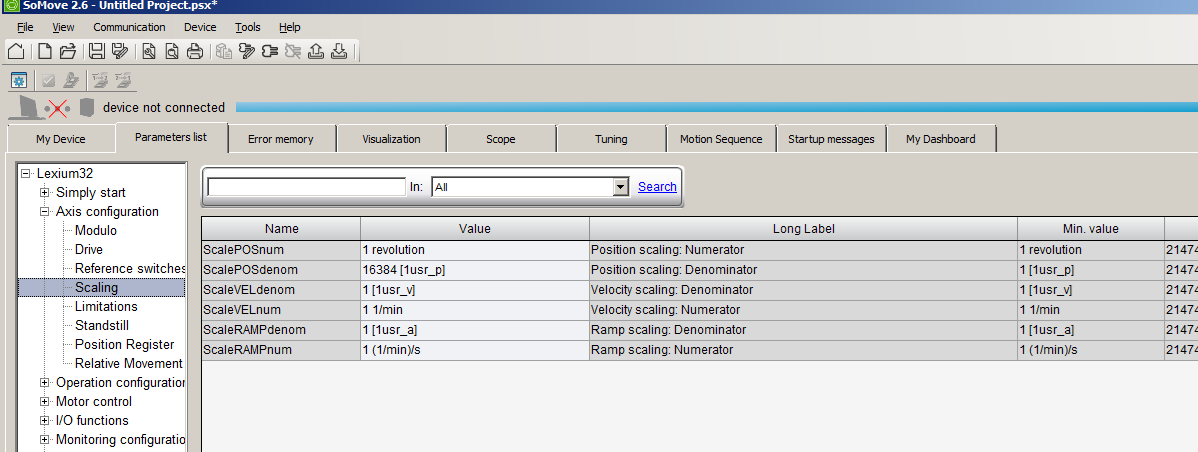This screenshot has width=1198, height=452.
Task: Click the grayed checkmark icon
Action: click(x=48, y=80)
